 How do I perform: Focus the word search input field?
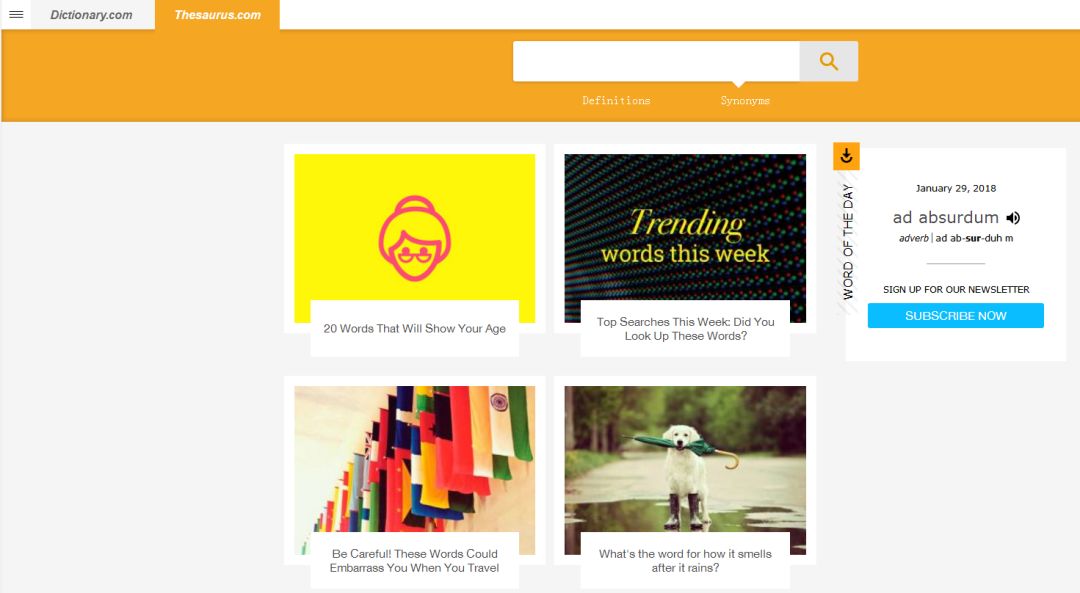point(656,61)
